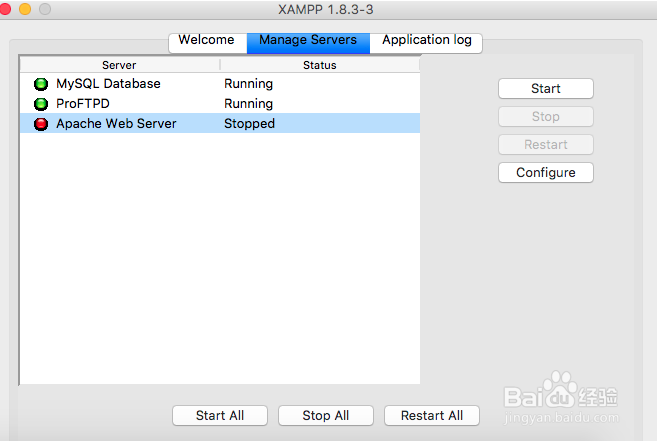
Task: Click the Start All button
Action: [220, 415]
